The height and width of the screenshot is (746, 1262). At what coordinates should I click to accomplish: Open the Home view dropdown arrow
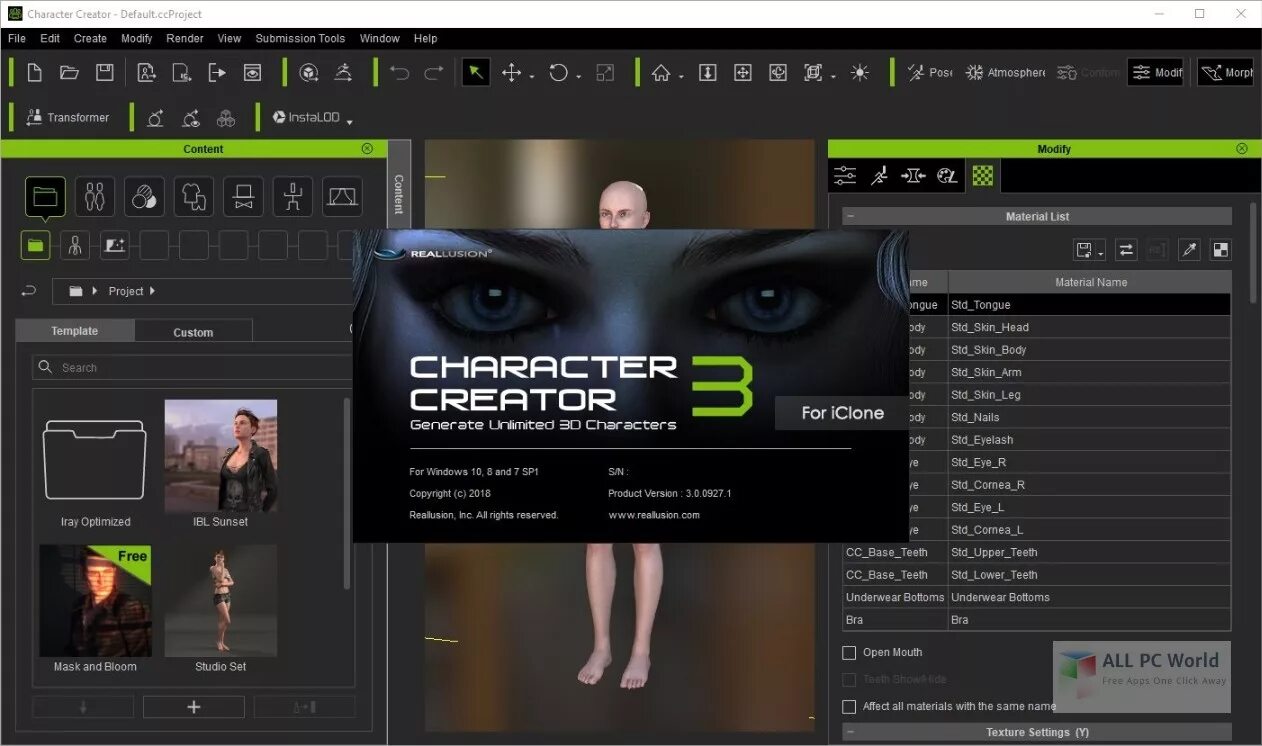681,76
